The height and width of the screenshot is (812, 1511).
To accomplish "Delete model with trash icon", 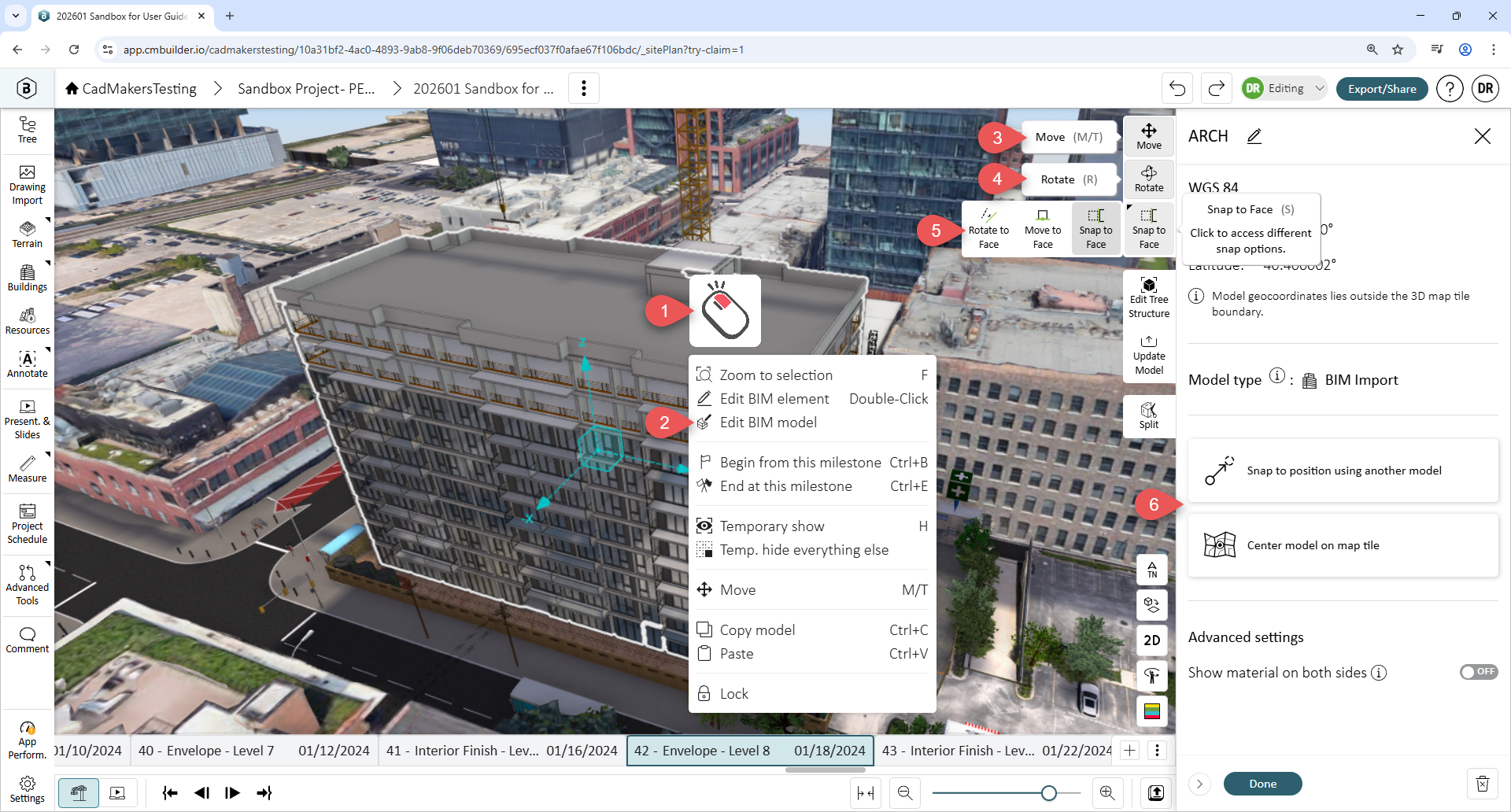I will 1483,784.
